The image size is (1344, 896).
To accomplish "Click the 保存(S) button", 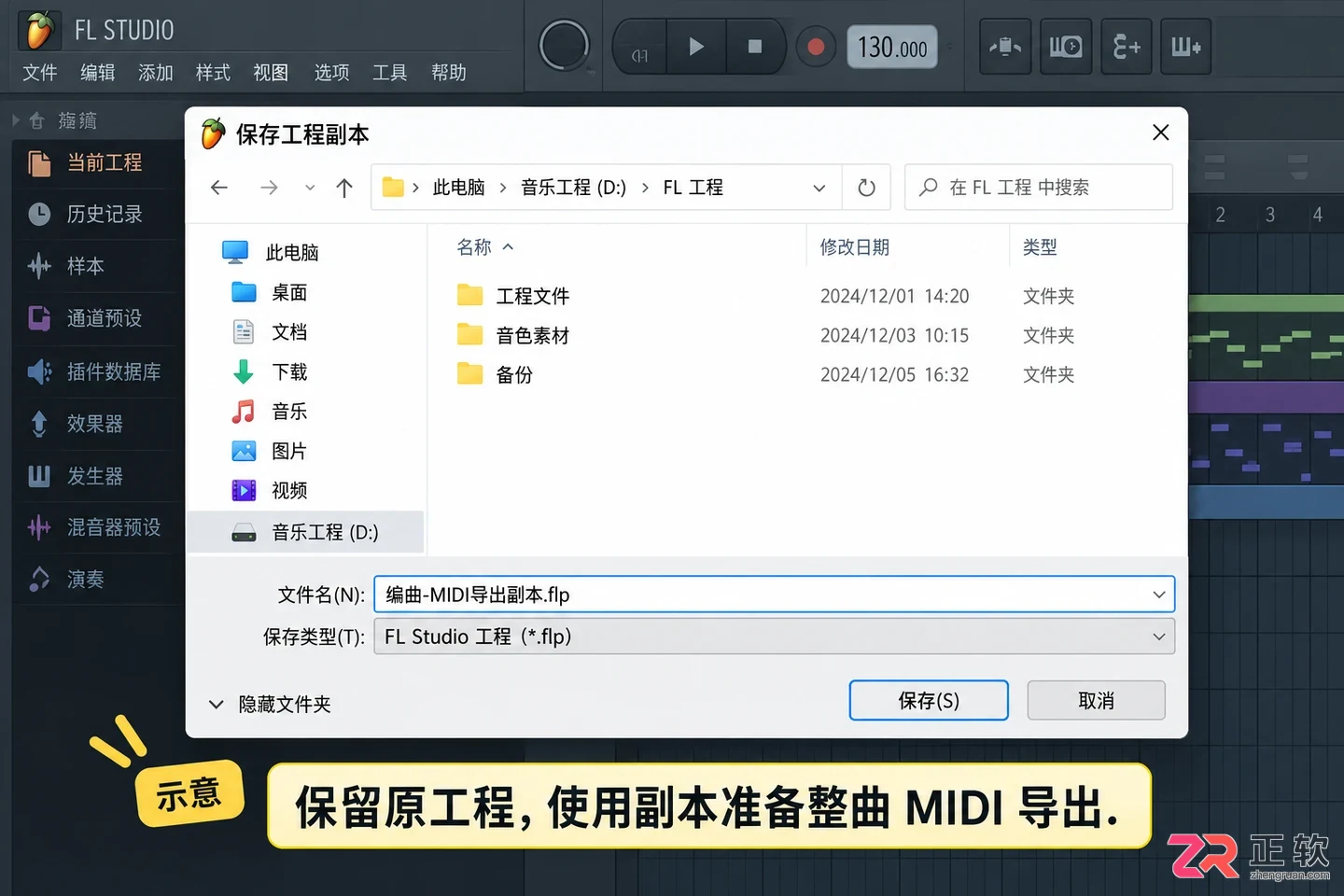I will [929, 700].
